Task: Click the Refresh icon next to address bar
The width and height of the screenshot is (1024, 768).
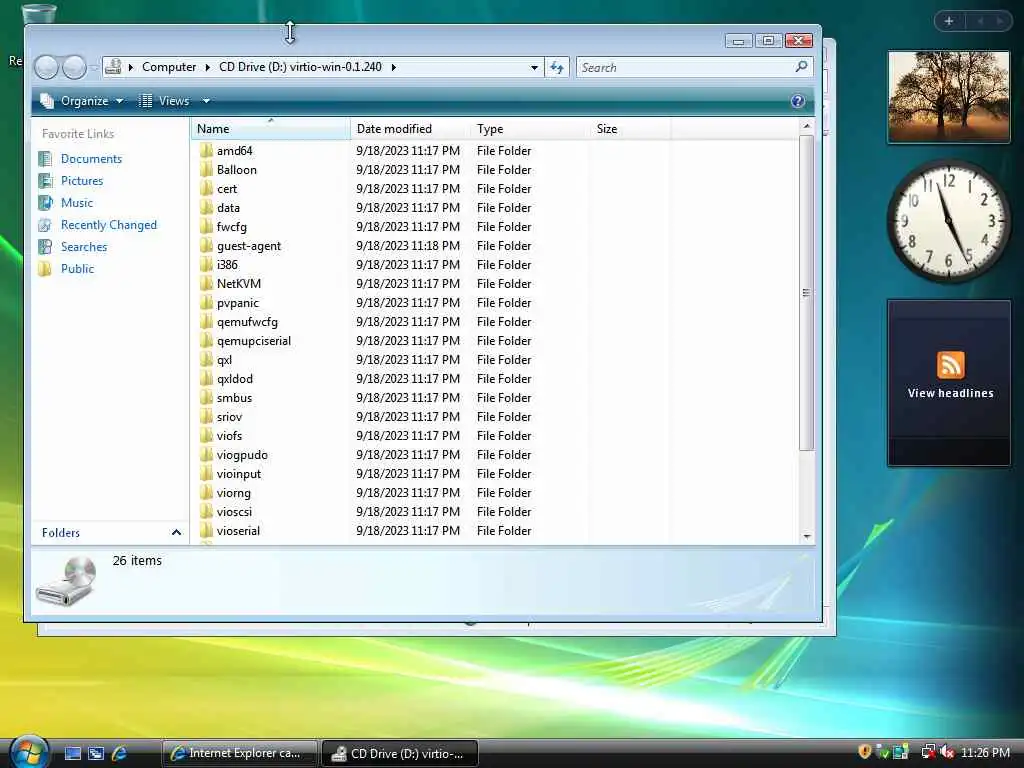Action: point(557,67)
